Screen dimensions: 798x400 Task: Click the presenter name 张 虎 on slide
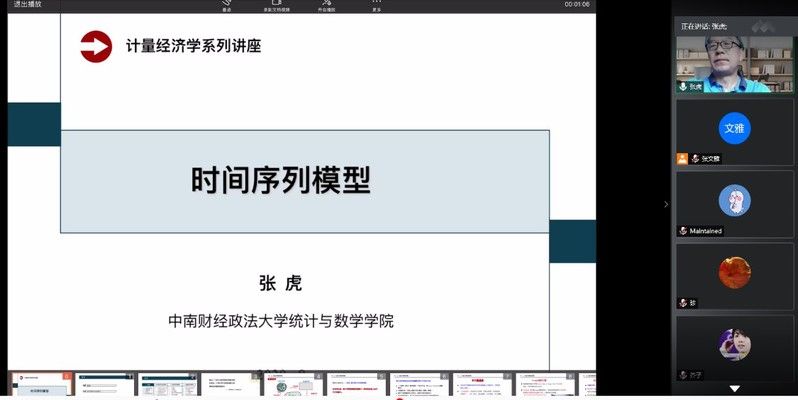tap(280, 283)
